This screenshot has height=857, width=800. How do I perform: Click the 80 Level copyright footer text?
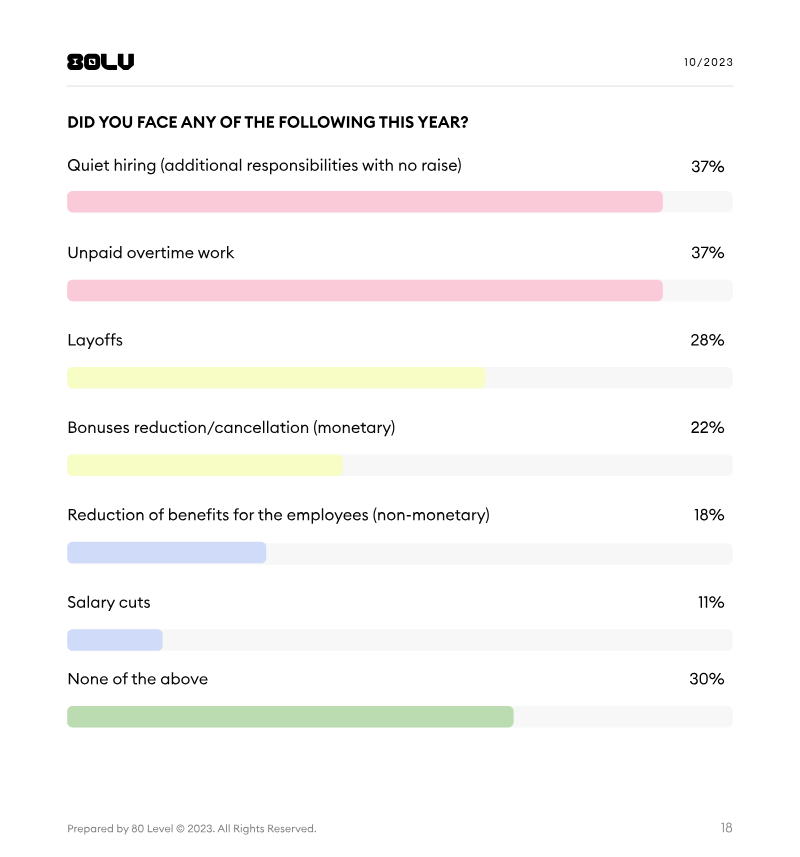tap(191, 829)
